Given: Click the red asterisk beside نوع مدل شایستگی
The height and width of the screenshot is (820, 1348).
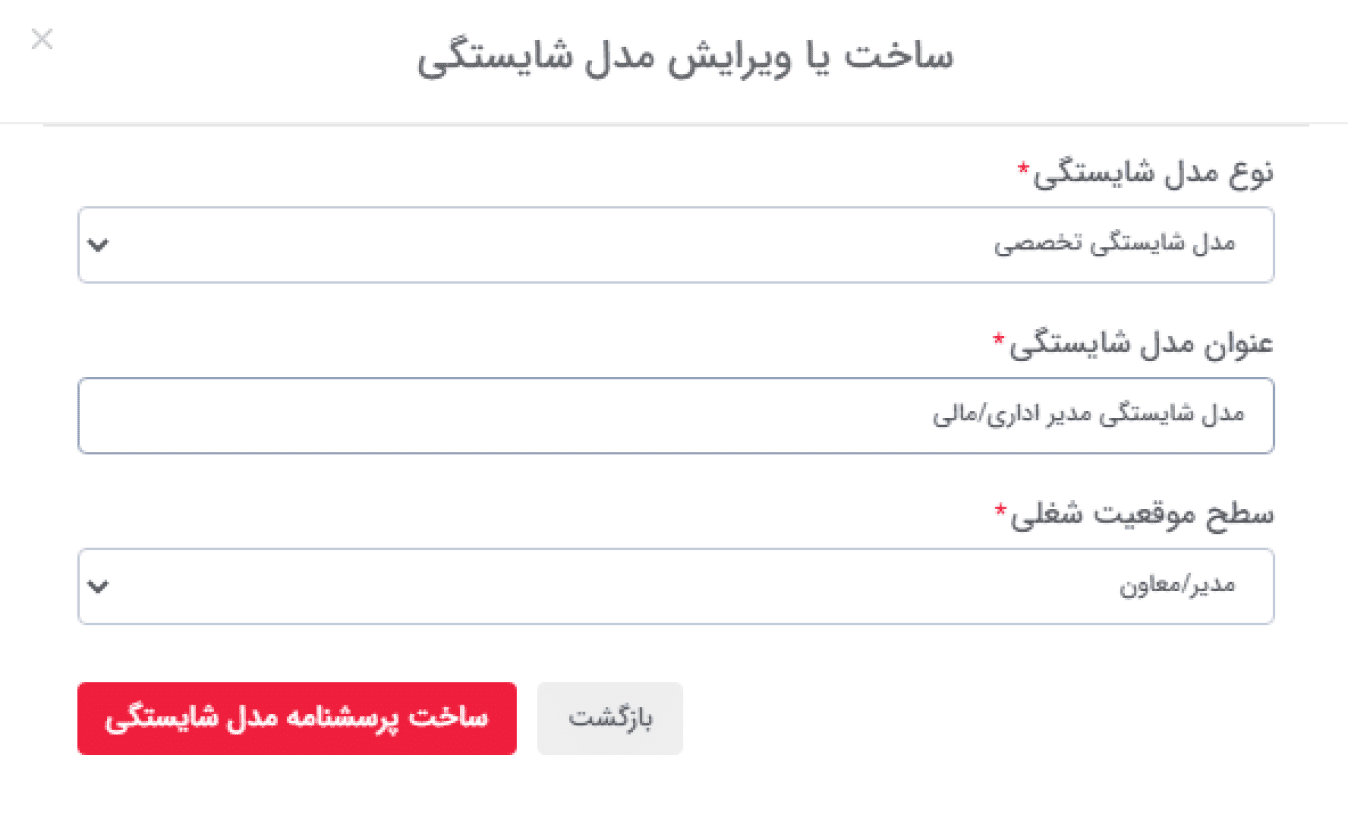Looking at the screenshot, I should pyautogui.click(x=1023, y=167).
